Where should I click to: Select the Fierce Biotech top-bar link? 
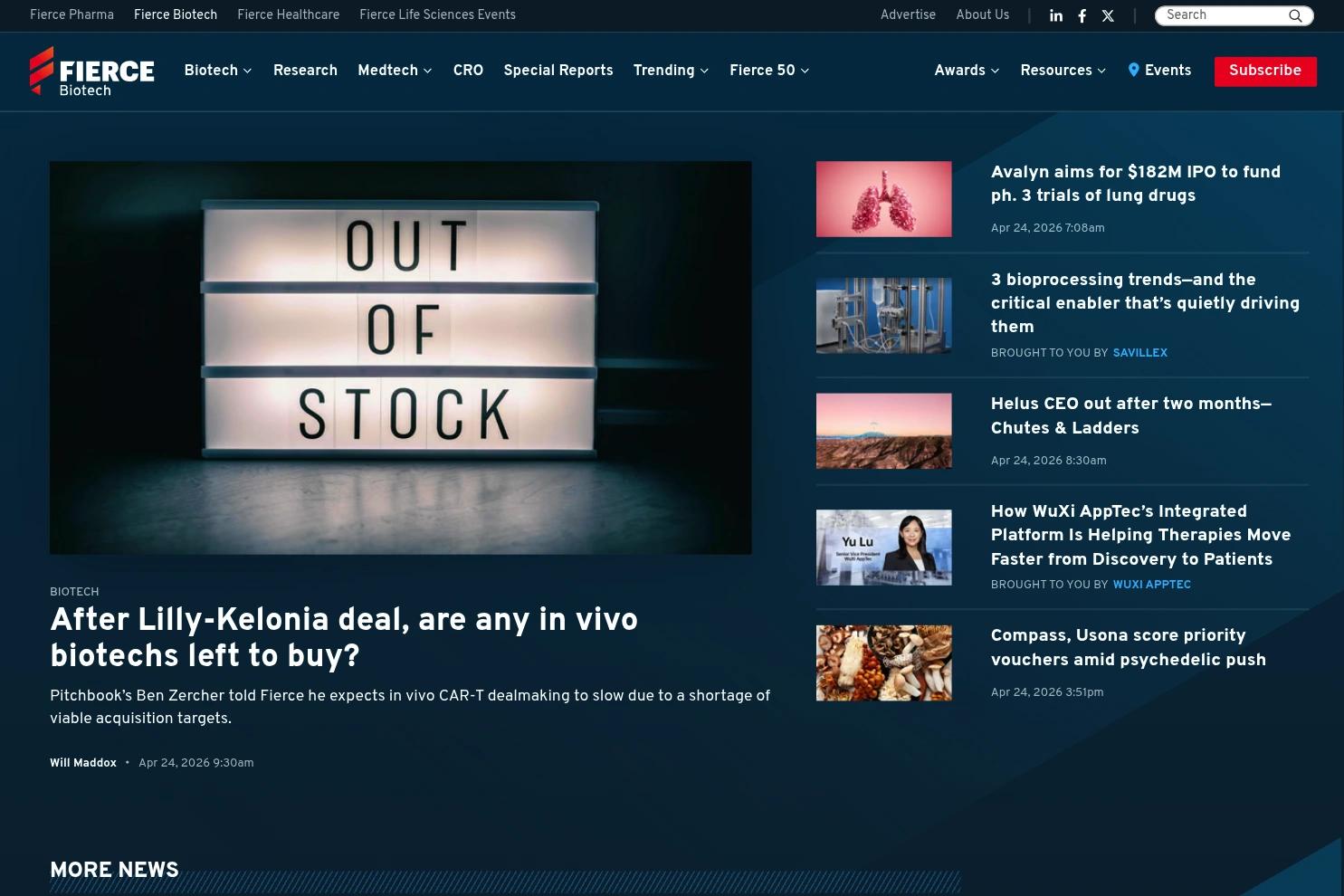click(176, 15)
